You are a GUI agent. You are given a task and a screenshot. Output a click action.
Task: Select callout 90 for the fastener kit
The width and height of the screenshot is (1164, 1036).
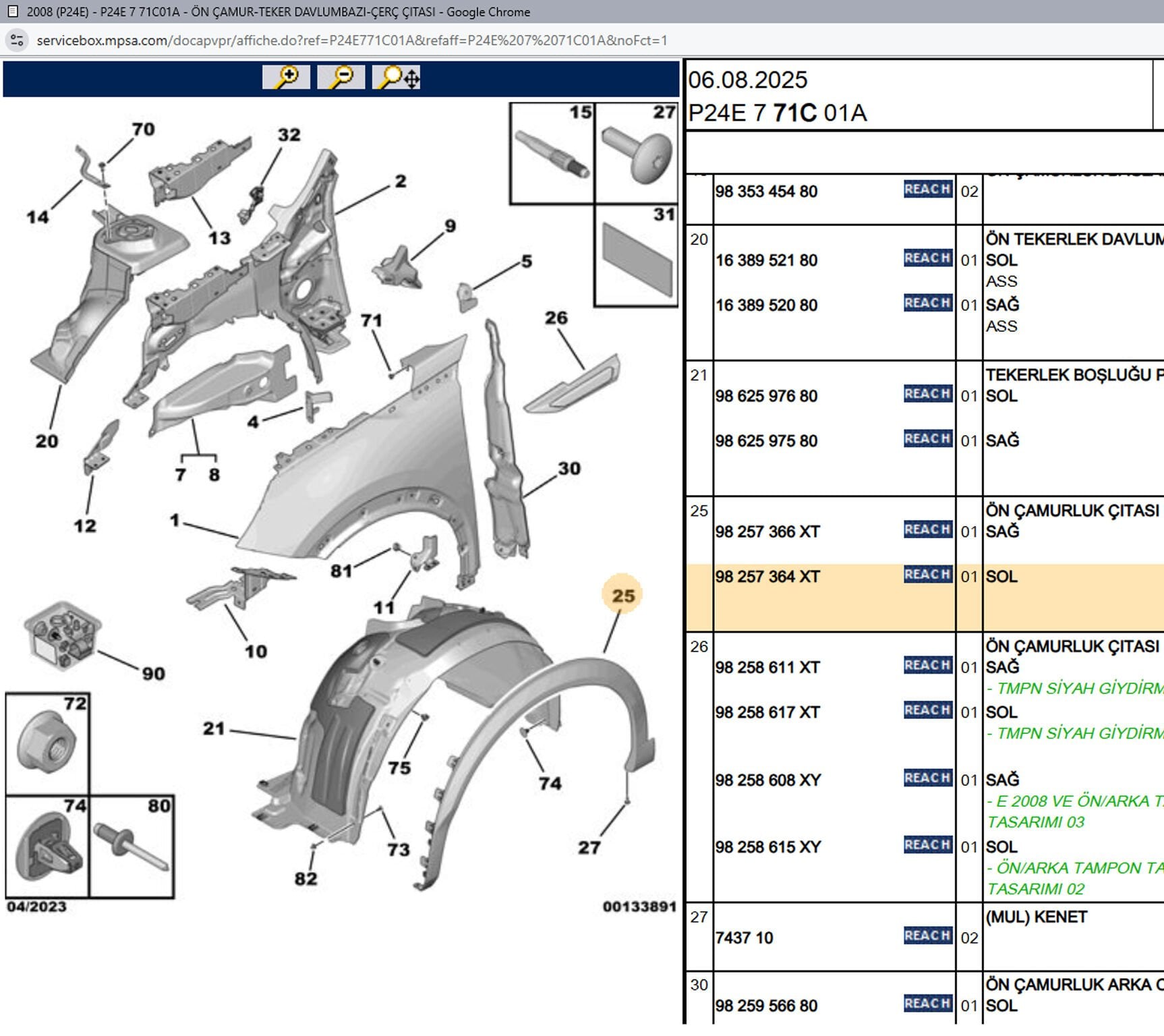coord(153,673)
